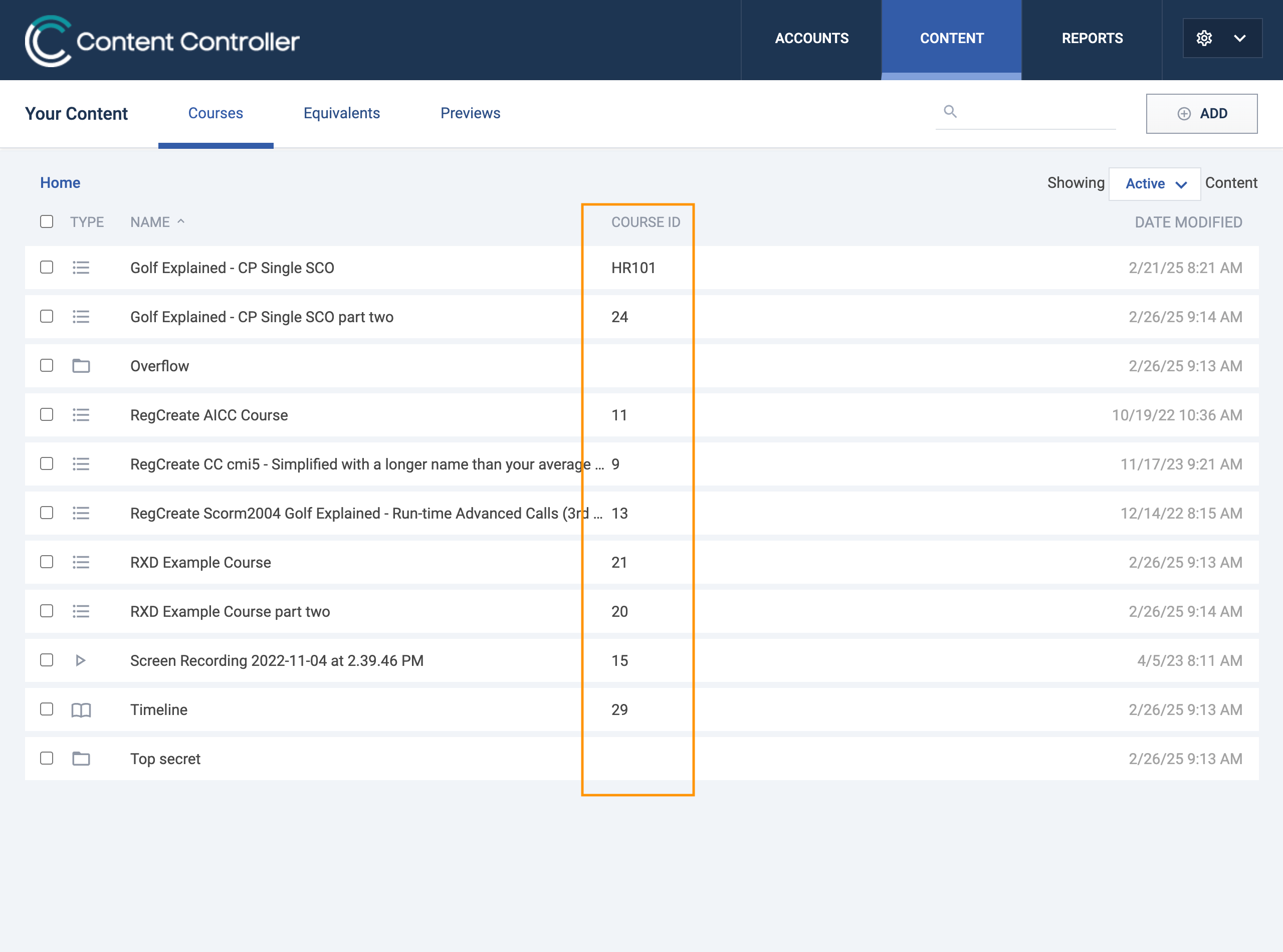This screenshot has width=1283, height=952.
Task: Click the Previews tab
Action: [470, 114]
